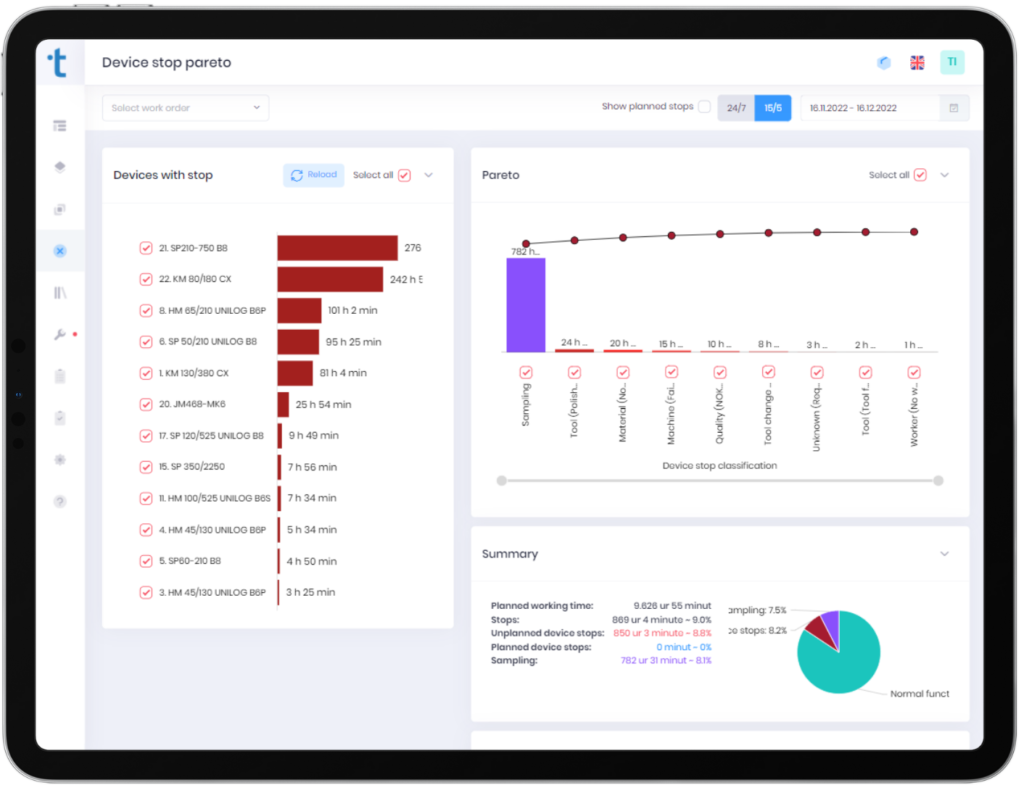Screen dimensions: 1024x785
Task: Select the 15/5 time mode tab
Action: click(x=773, y=108)
